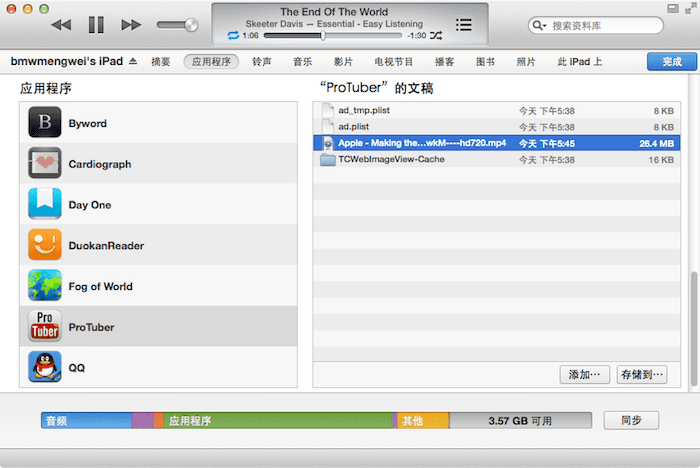Open the 照片 tab
Viewport: 700px width, 468px height.
coord(526,62)
